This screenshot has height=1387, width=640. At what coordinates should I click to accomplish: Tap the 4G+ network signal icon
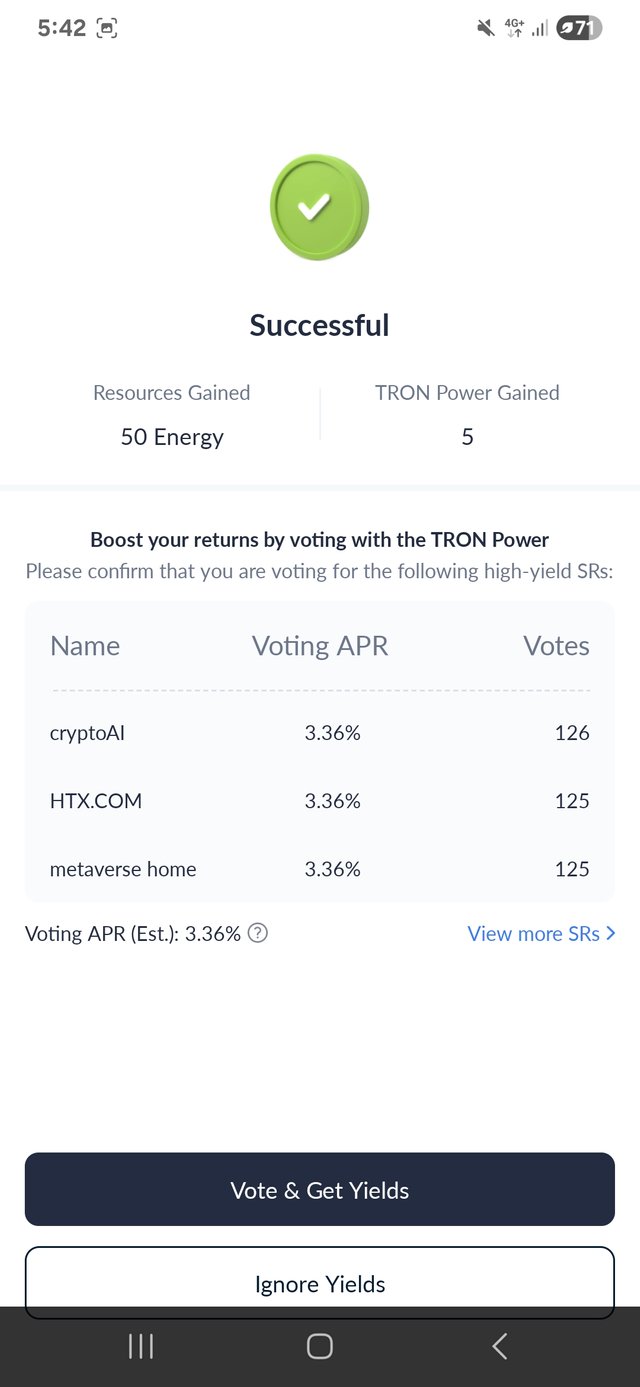(x=514, y=28)
